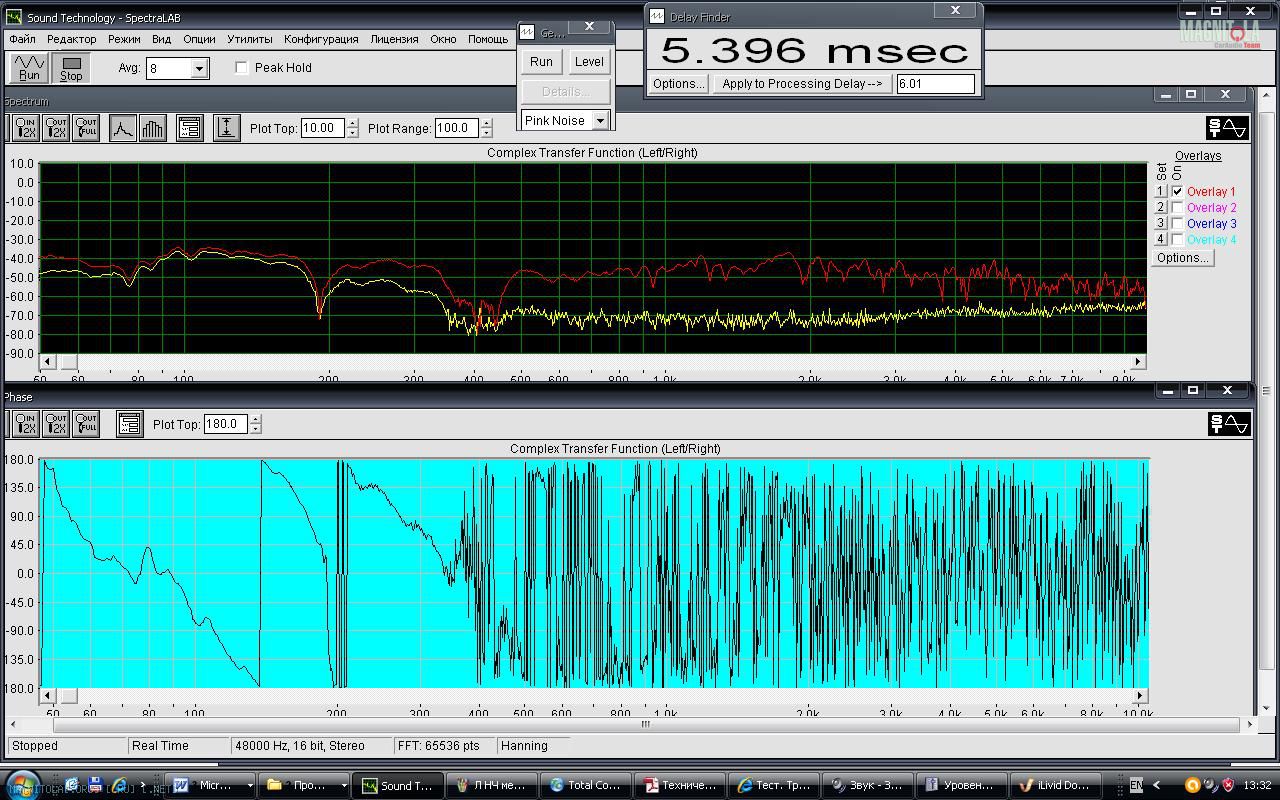Uncheck Overlay 1 checkbox
The image size is (1280, 800).
coord(1178,191)
